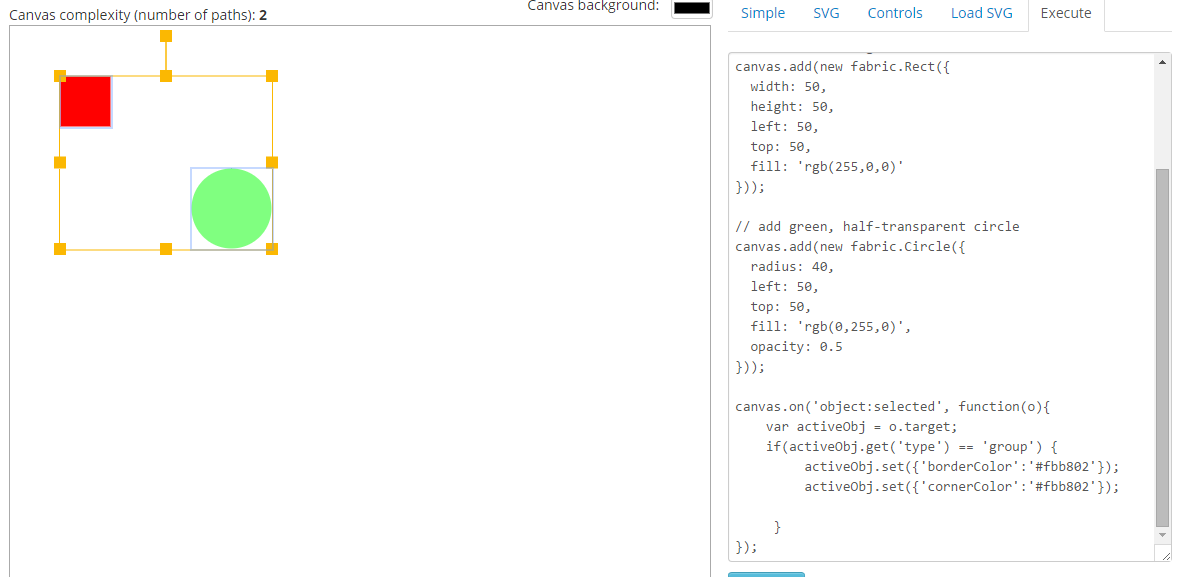The height and width of the screenshot is (577, 1201).
Task: Open the Controls tab
Action: tap(895, 13)
